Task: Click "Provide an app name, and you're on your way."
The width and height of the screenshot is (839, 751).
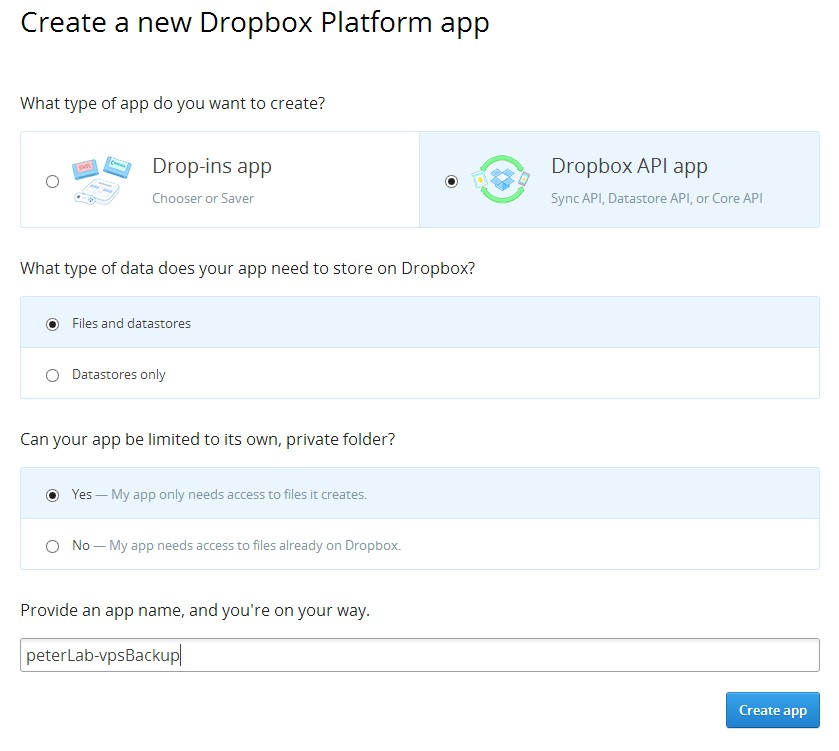Action: click(x=195, y=610)
